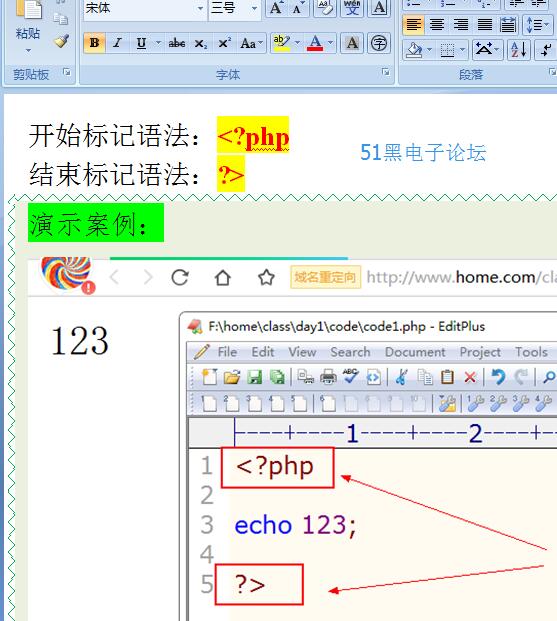Click the 51黑电子论坛 link text

[x=423, y=152]
